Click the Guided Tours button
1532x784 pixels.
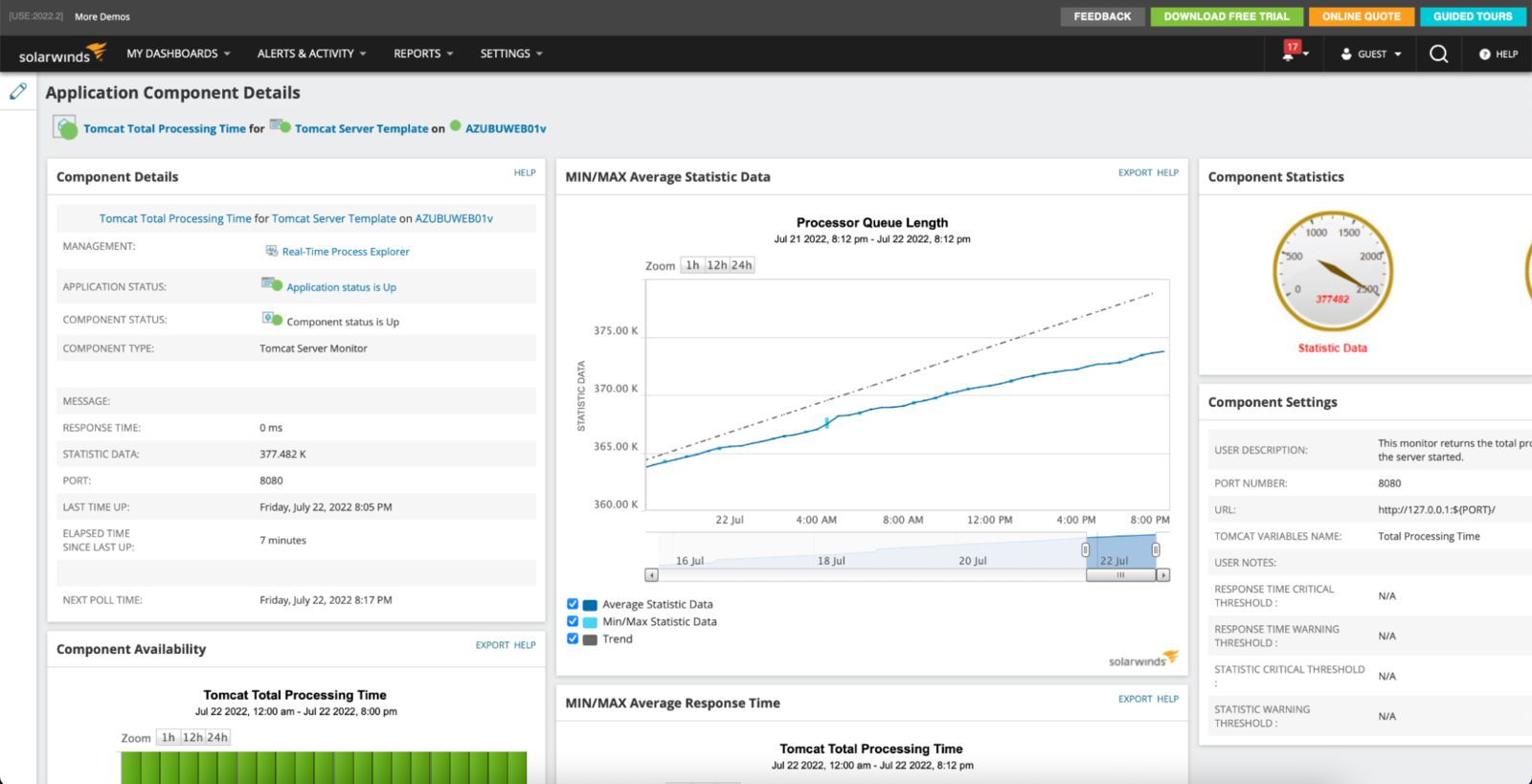[1473, 16]
